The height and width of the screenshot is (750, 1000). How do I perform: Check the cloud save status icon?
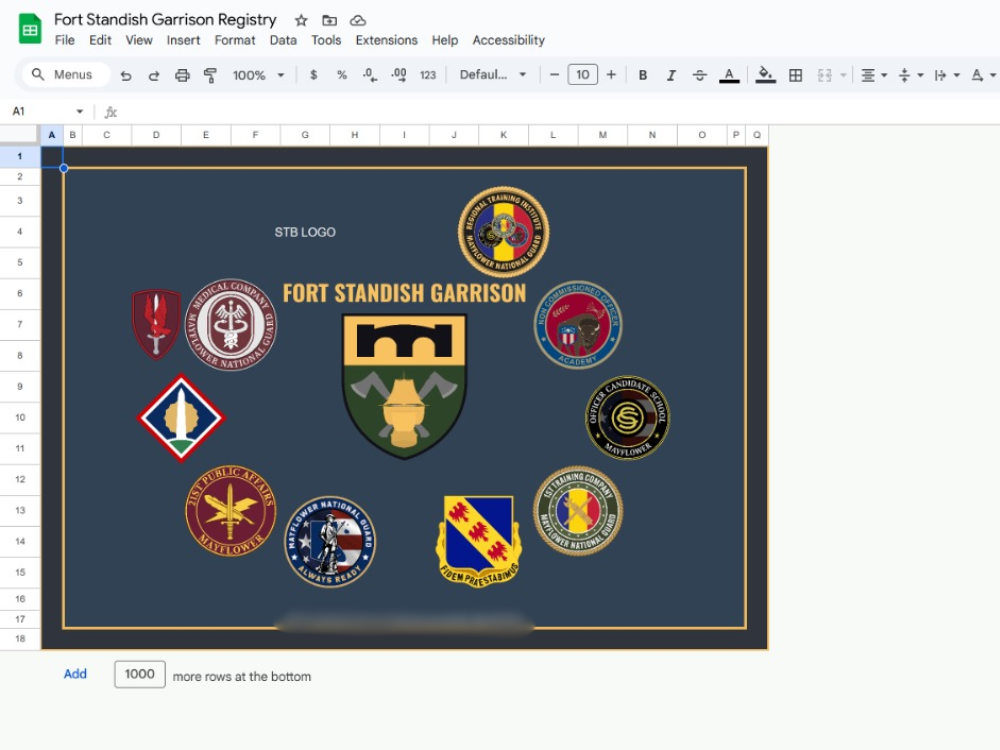click(358, 20)
